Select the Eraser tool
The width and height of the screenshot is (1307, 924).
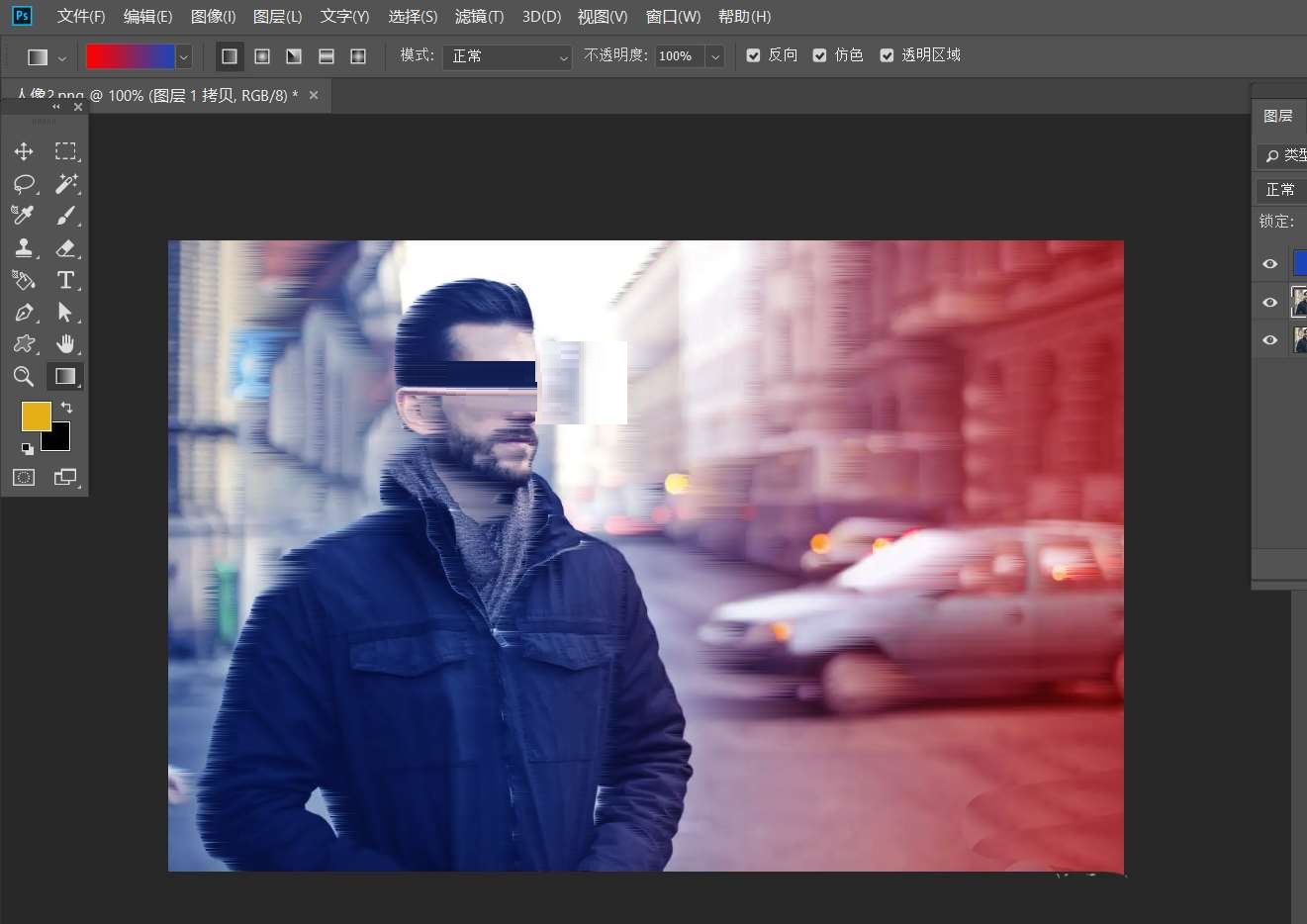(65, 248)
